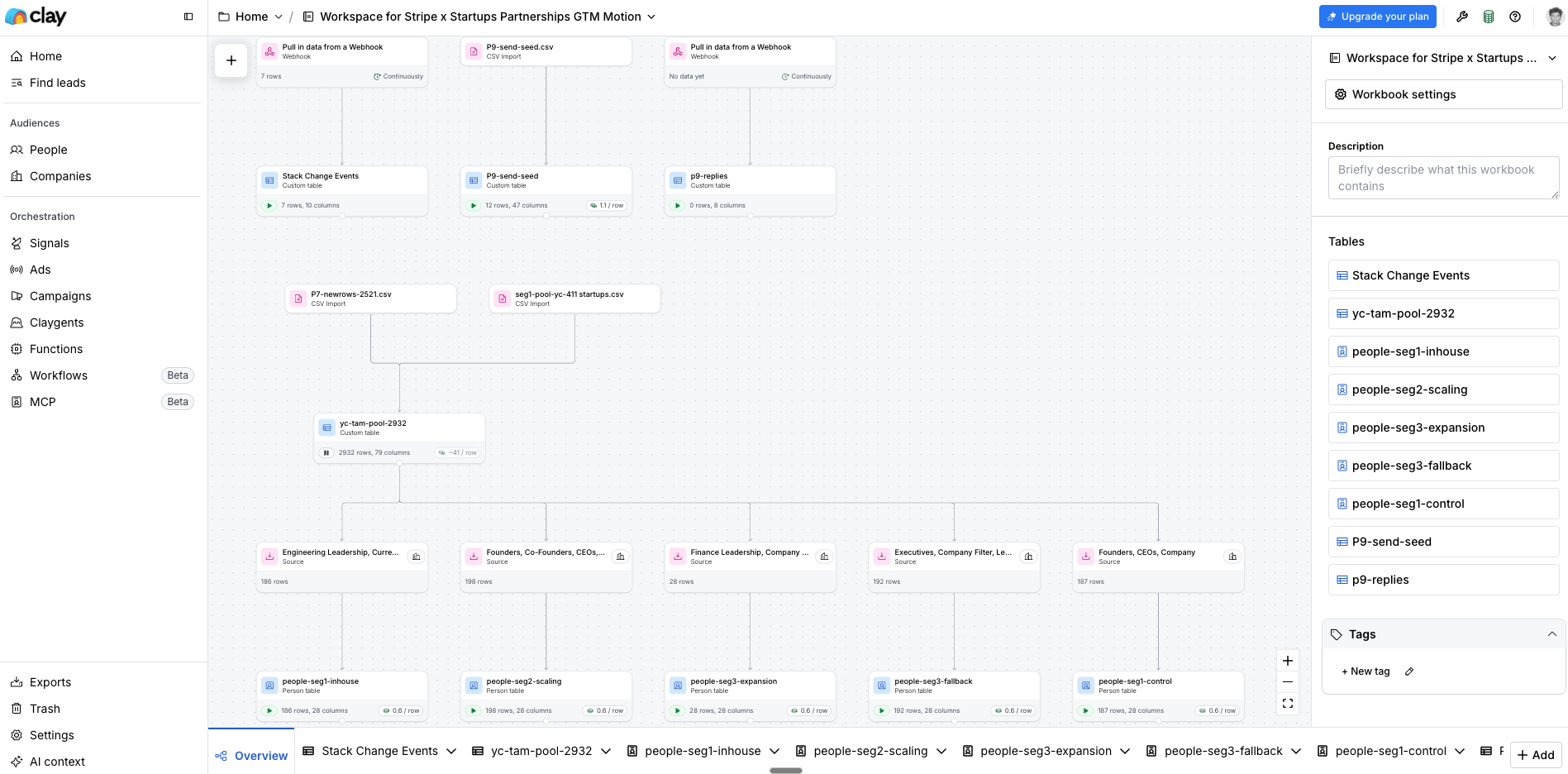Collapse the Tags section
Viewport: 1568px width, 774px height.
click(1552, 634)
